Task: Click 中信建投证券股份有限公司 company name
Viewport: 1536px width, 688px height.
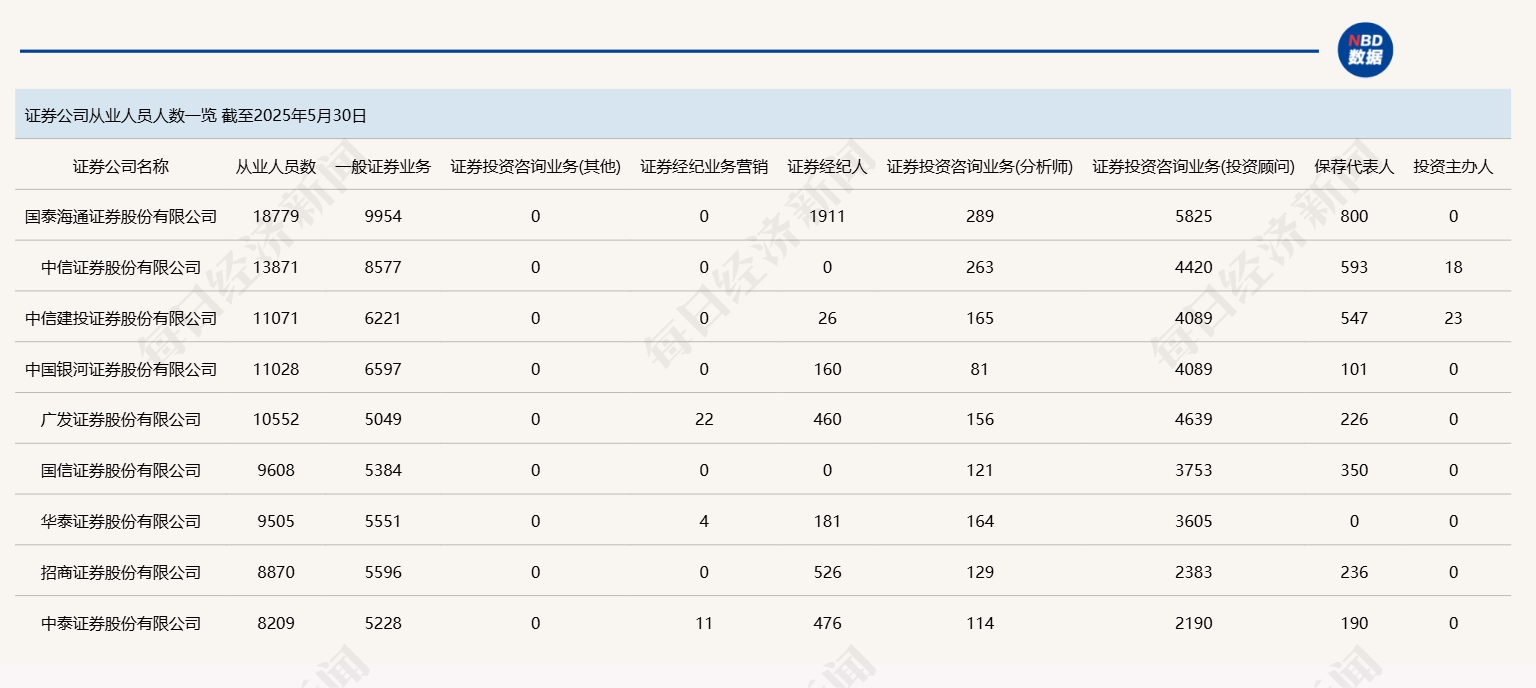Action: (x=121, y=319)
